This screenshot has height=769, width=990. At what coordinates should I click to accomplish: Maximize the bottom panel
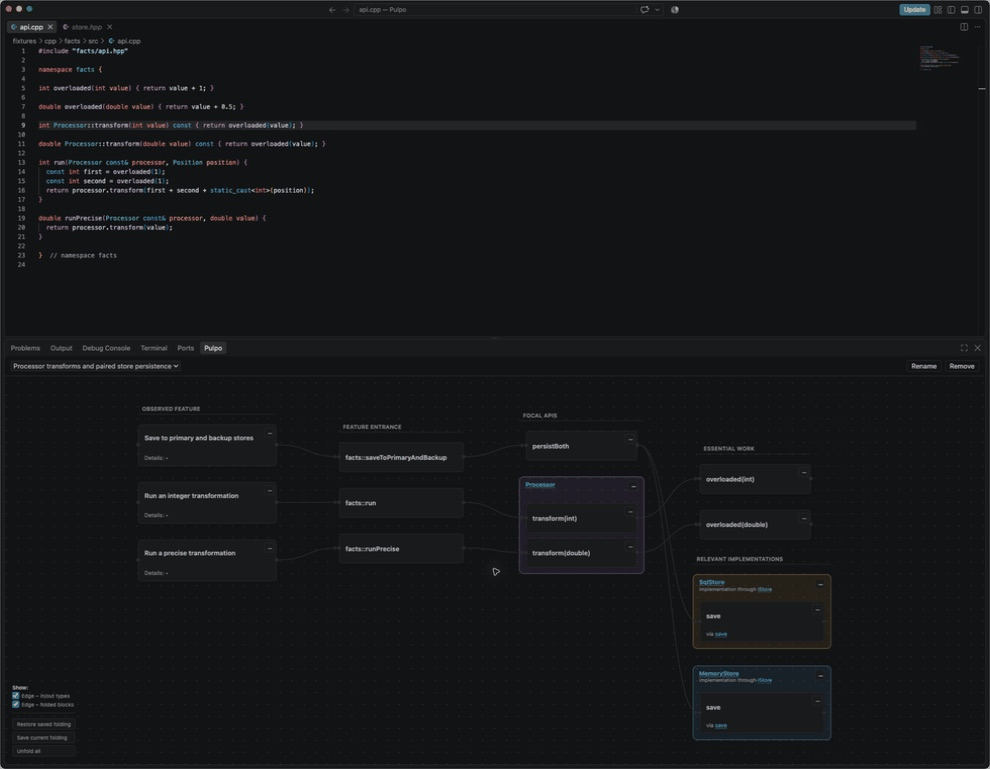pos(964,348)
